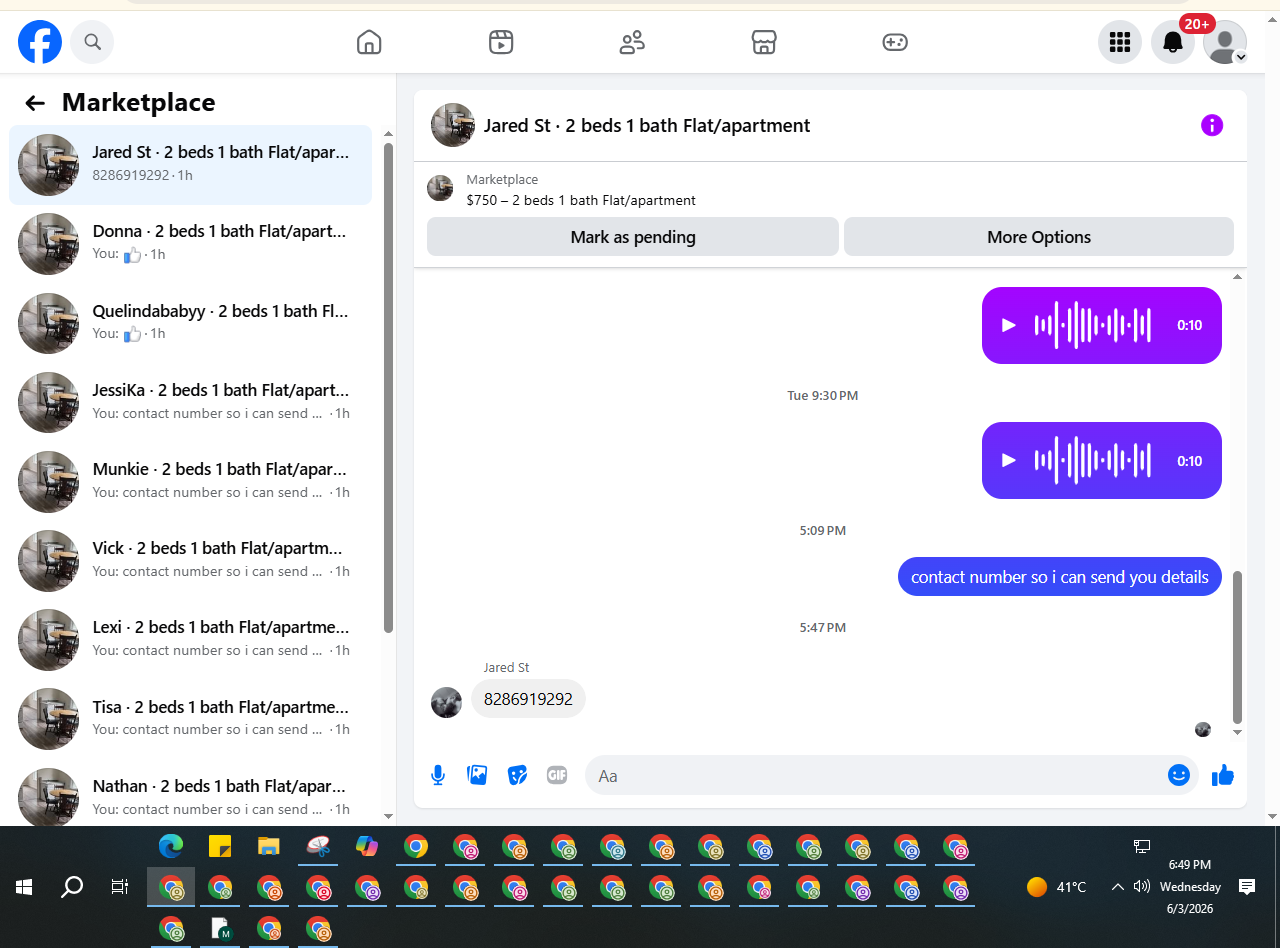This screenshot has width=1280, height=948.
Task: Go to the Facebook Home feed
Action: (369, 42)
